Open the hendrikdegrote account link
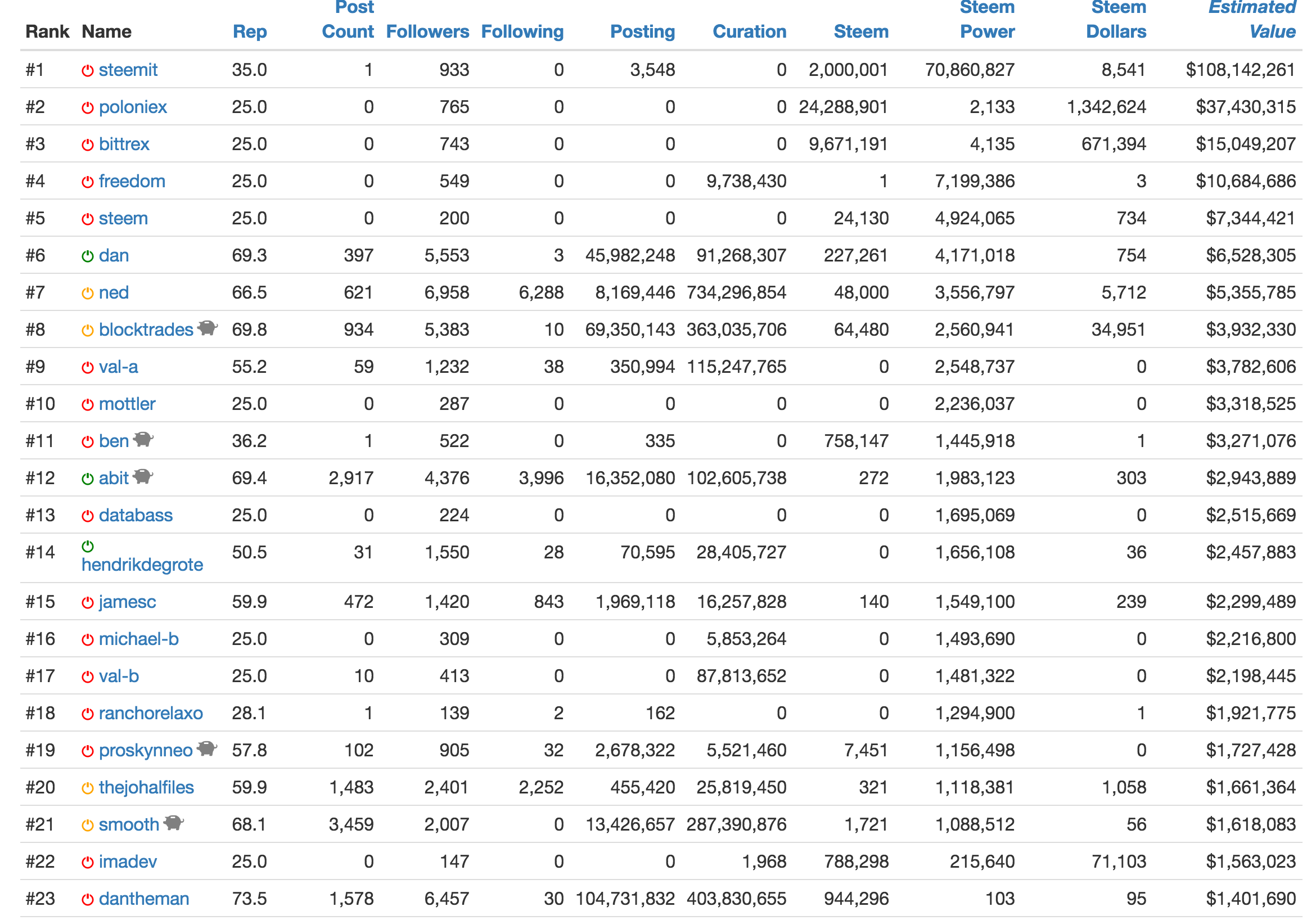This screenshot has height=920, width=1316. (x=142, y=565)
